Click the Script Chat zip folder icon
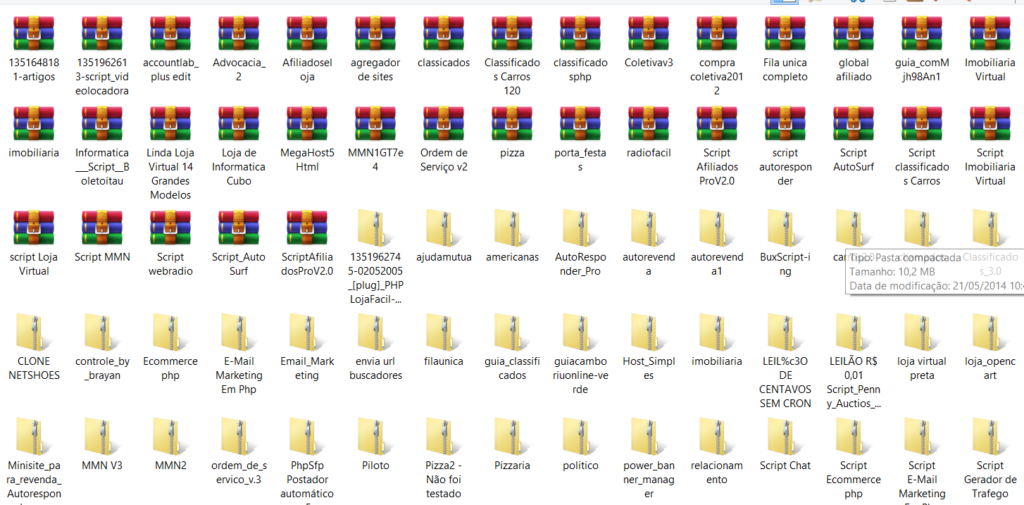This screenshot has width=1024, height=505. pos(785,436)
